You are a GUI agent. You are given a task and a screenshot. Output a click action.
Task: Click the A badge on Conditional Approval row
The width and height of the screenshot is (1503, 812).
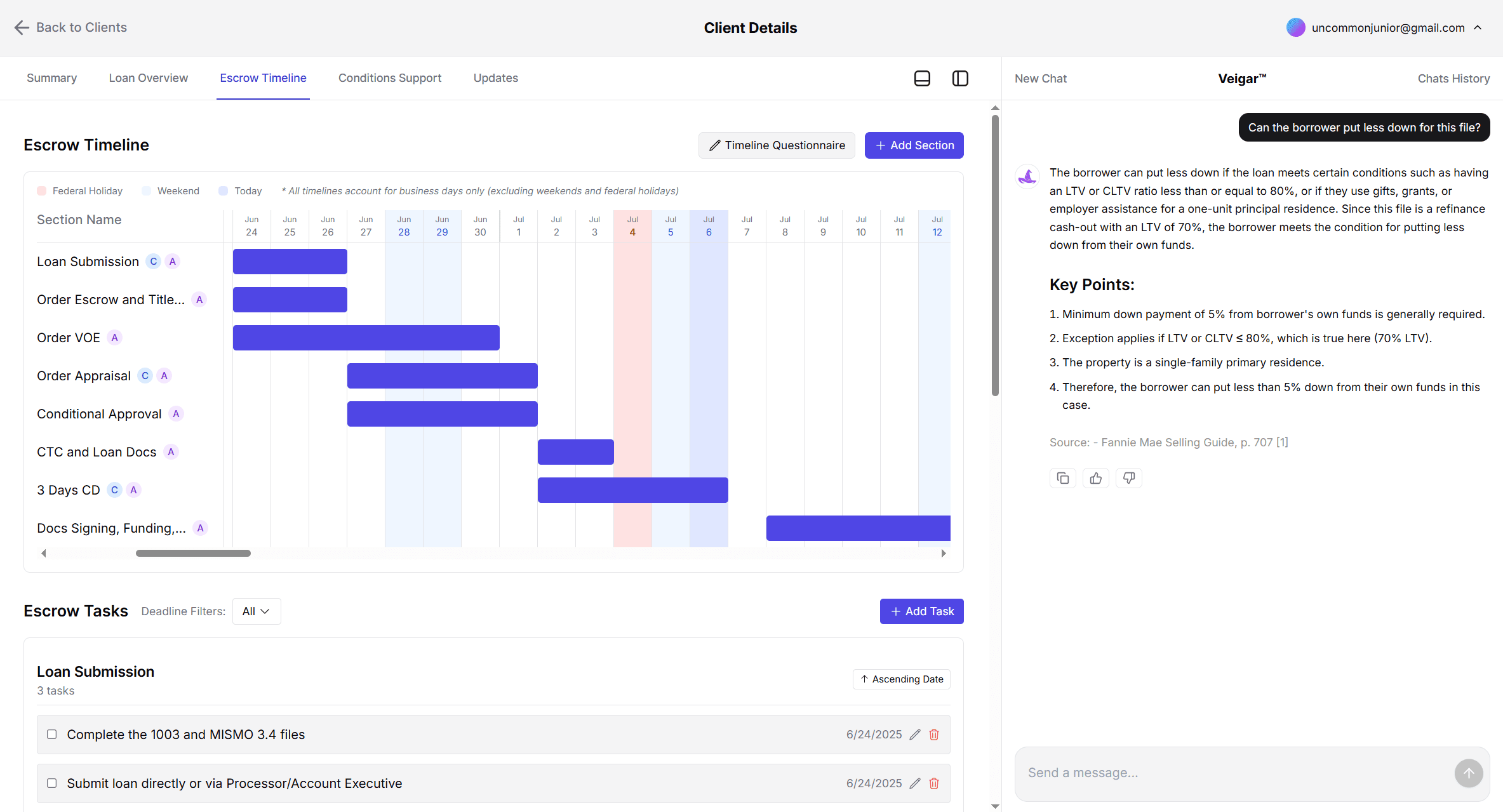(176, 414)
